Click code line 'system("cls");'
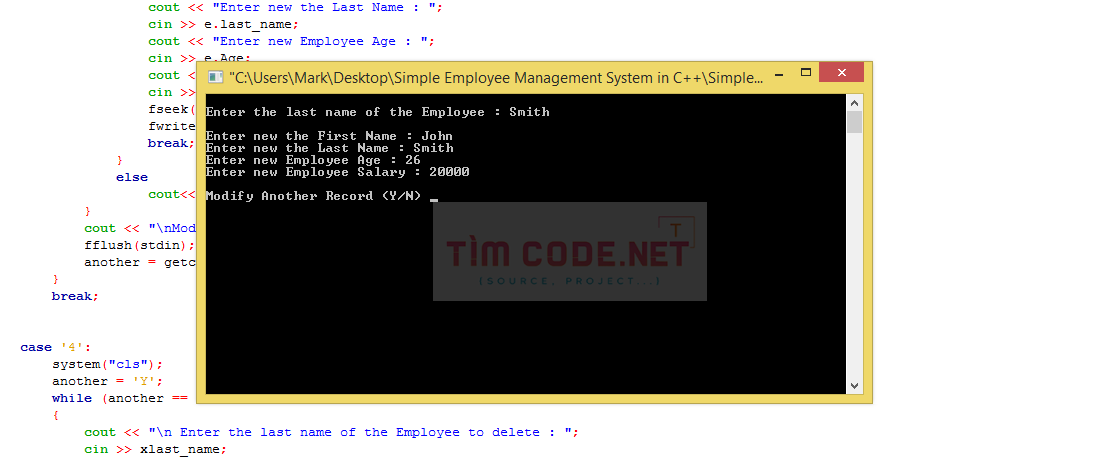 click(x=107, y=364)
